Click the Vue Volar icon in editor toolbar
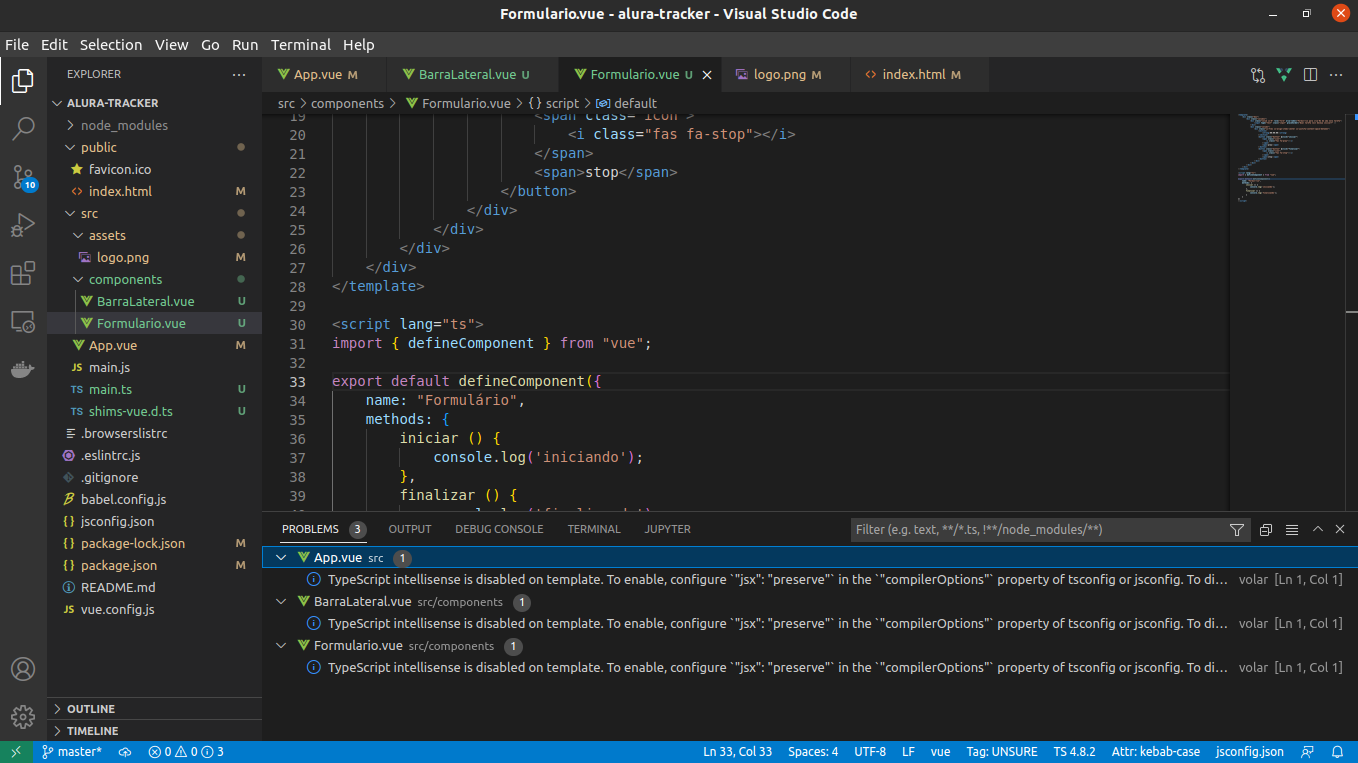This screenshot has height=763, width=1358. coord(1284,75)
